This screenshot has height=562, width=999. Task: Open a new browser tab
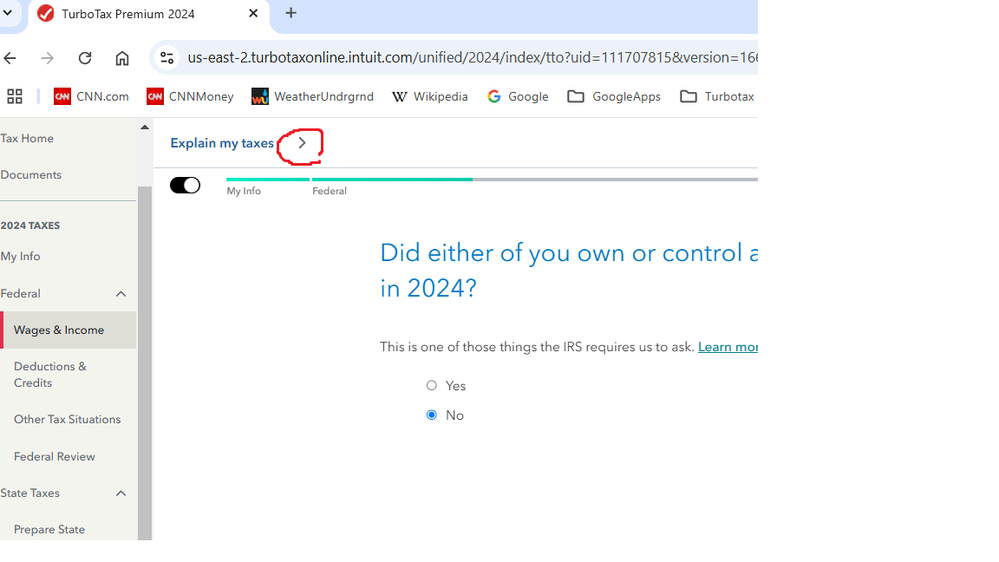tap(291, 13)
